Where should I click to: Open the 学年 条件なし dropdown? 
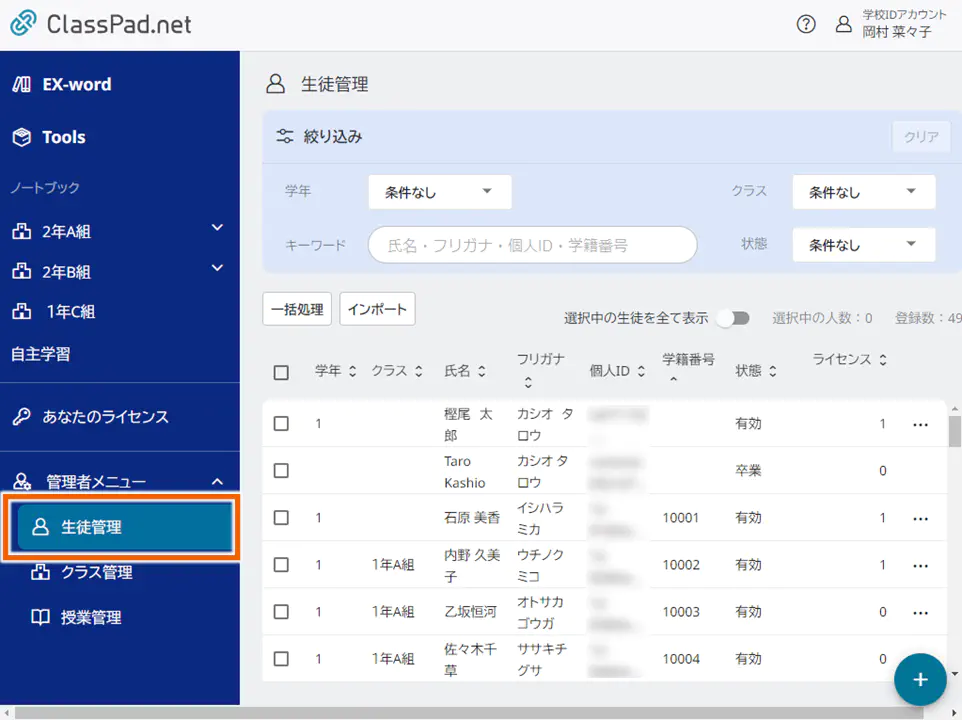[439, 191]
